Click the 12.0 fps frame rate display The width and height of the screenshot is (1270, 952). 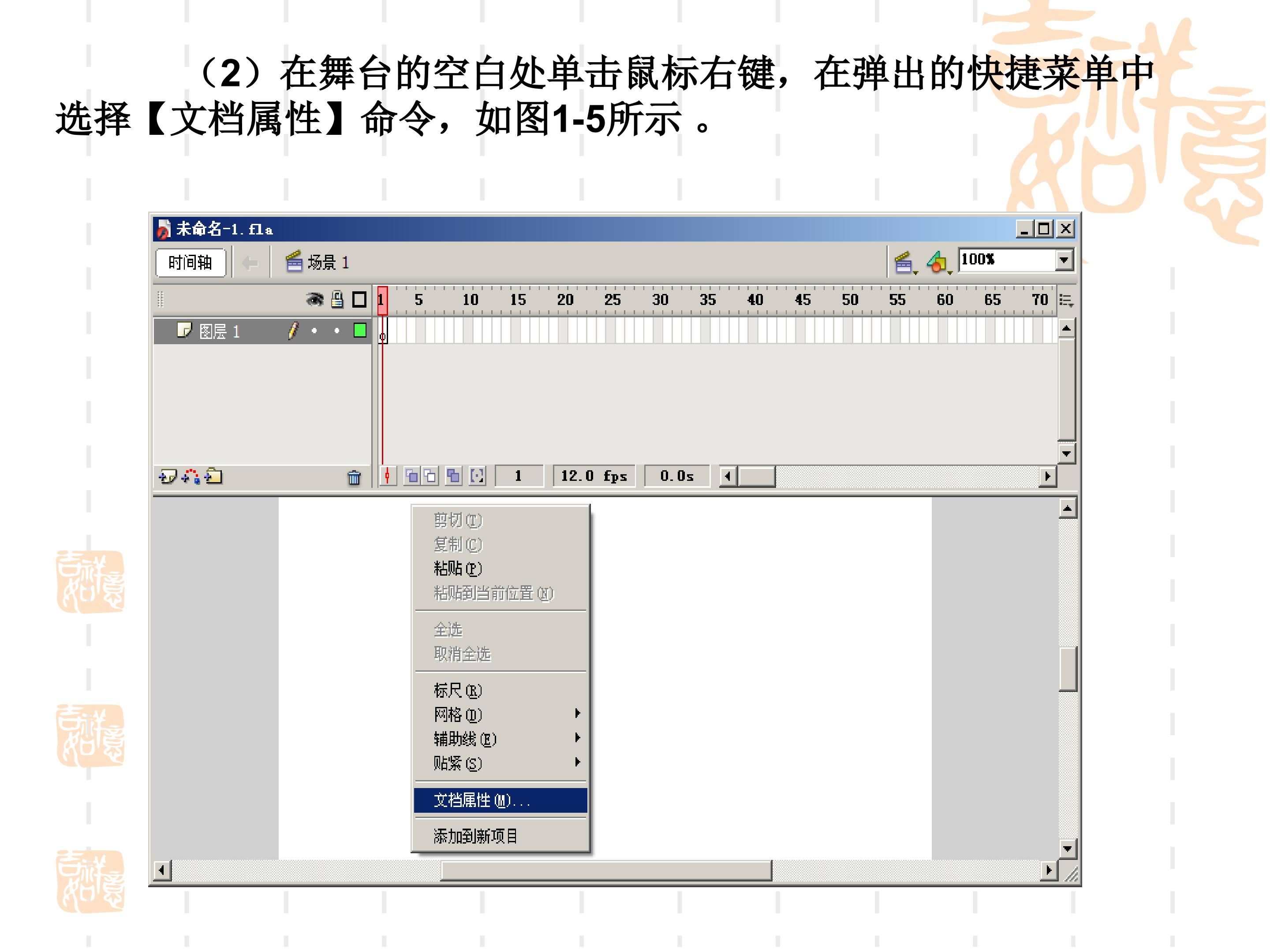click(x=594, y=476)
